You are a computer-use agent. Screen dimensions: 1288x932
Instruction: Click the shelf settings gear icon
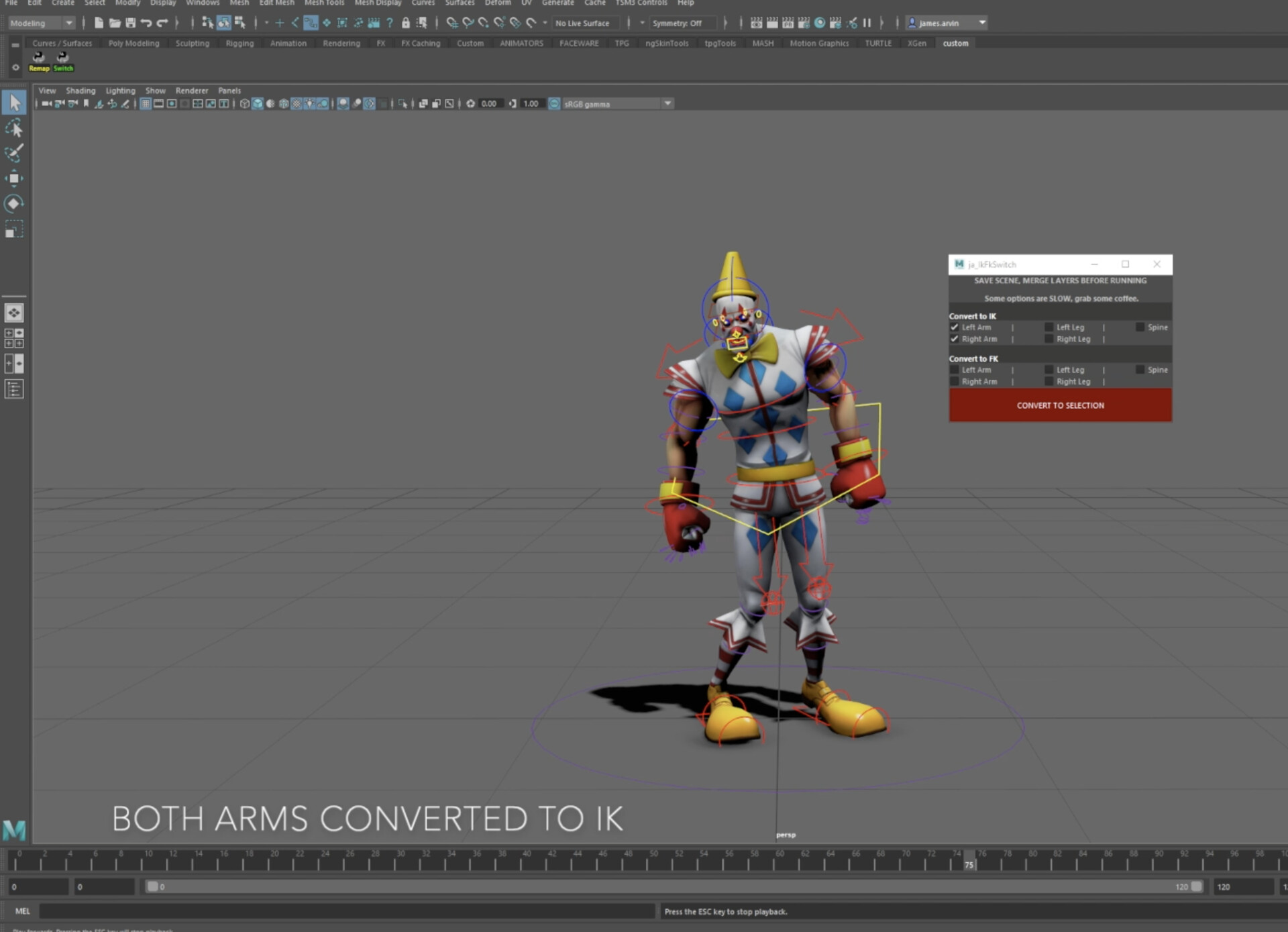pos(15,67)
